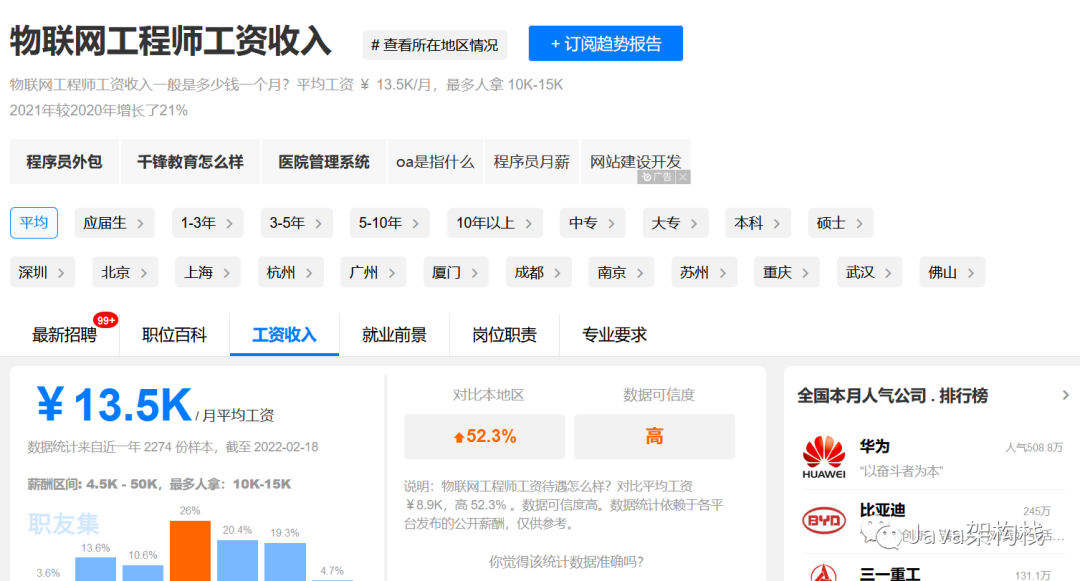This screenshot has height=581, width=1080.
Task: Click the 人气508.8万 popularity value
Action: (x=1034, y=447)
